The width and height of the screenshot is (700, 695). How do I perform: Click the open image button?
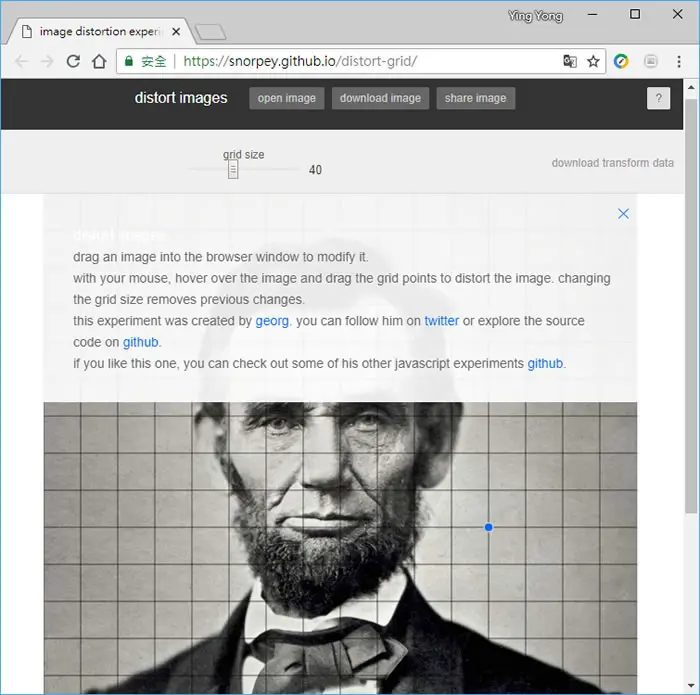tap(287, 98)
